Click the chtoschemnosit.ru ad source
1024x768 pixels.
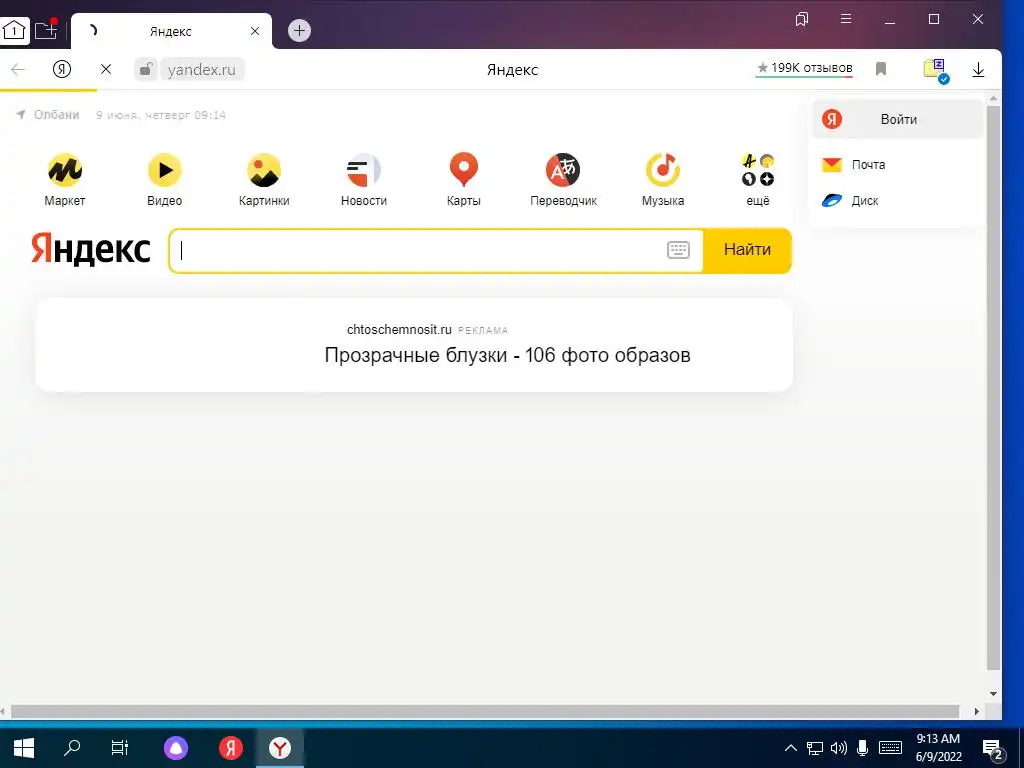(x=399, y=330)
